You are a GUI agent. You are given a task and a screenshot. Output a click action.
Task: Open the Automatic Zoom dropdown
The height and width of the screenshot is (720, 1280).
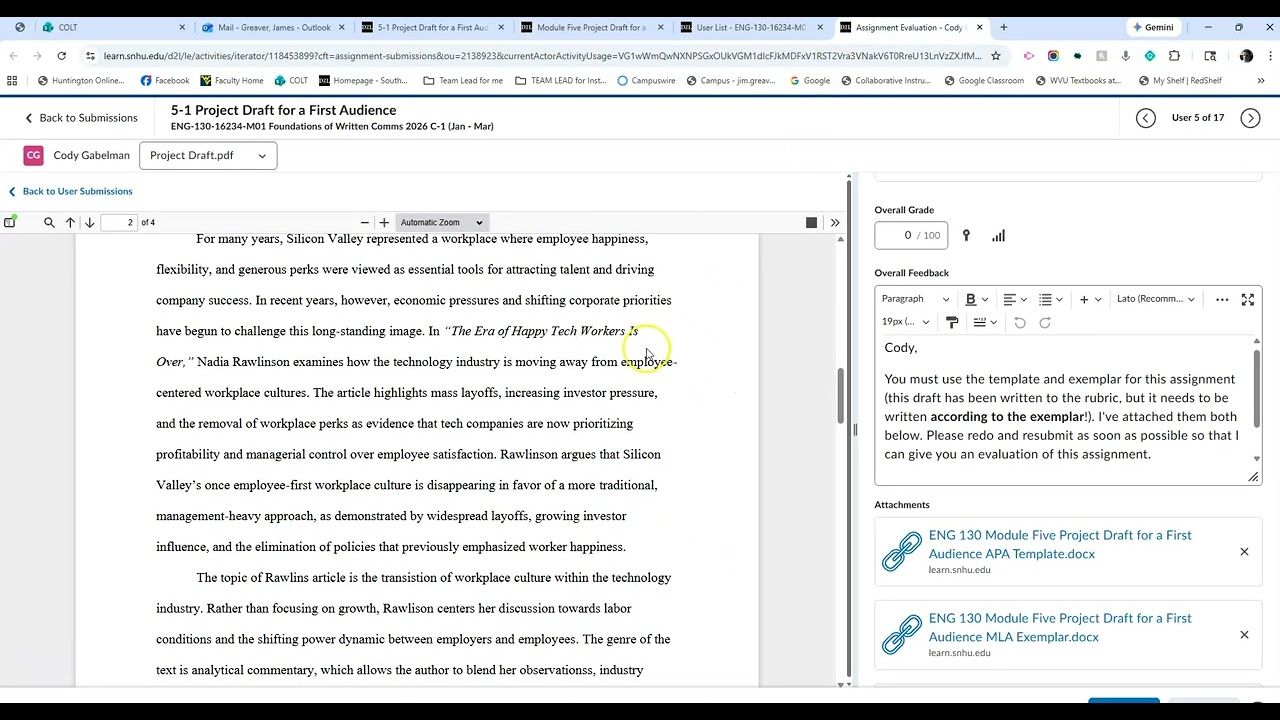tap(441, 222)
